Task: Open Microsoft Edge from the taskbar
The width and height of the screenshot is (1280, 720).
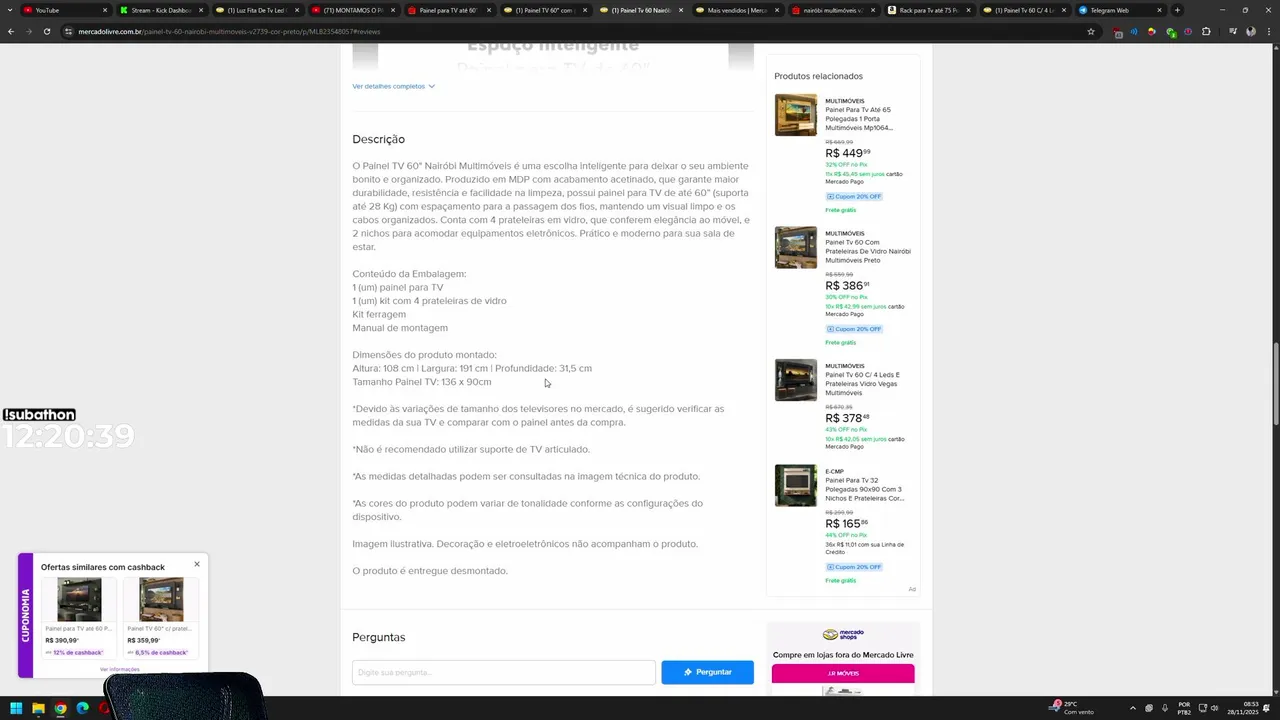Action: pos(82,708)
